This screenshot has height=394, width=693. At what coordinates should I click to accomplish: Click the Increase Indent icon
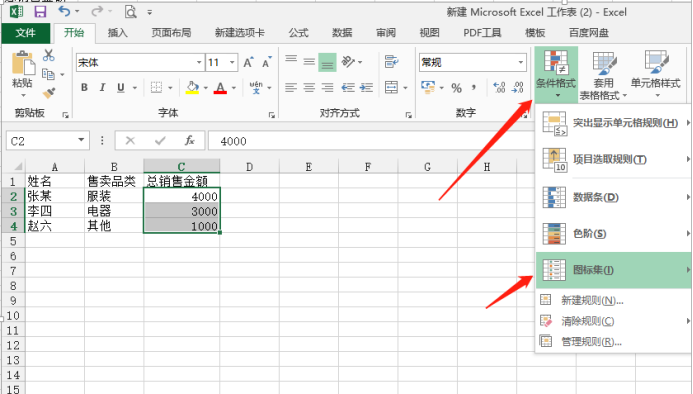366,88
